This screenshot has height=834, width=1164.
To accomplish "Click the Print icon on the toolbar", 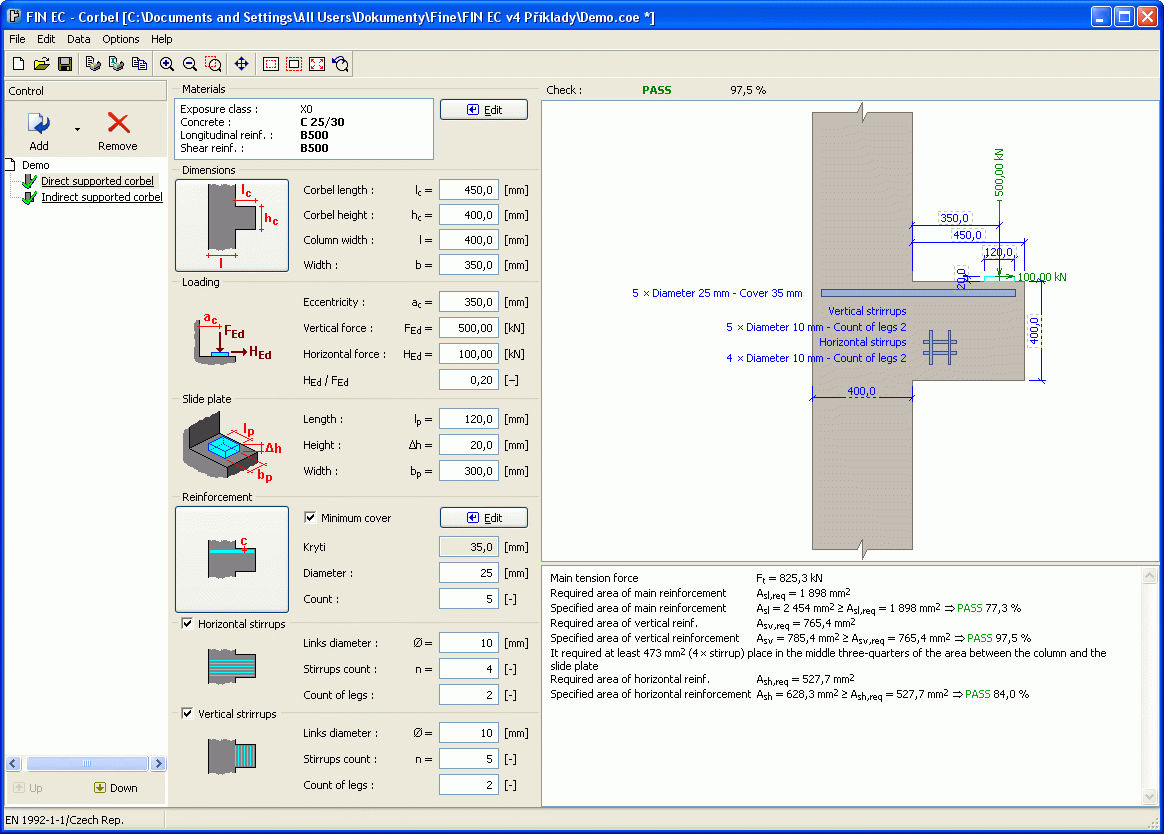I will click(91, 63).
